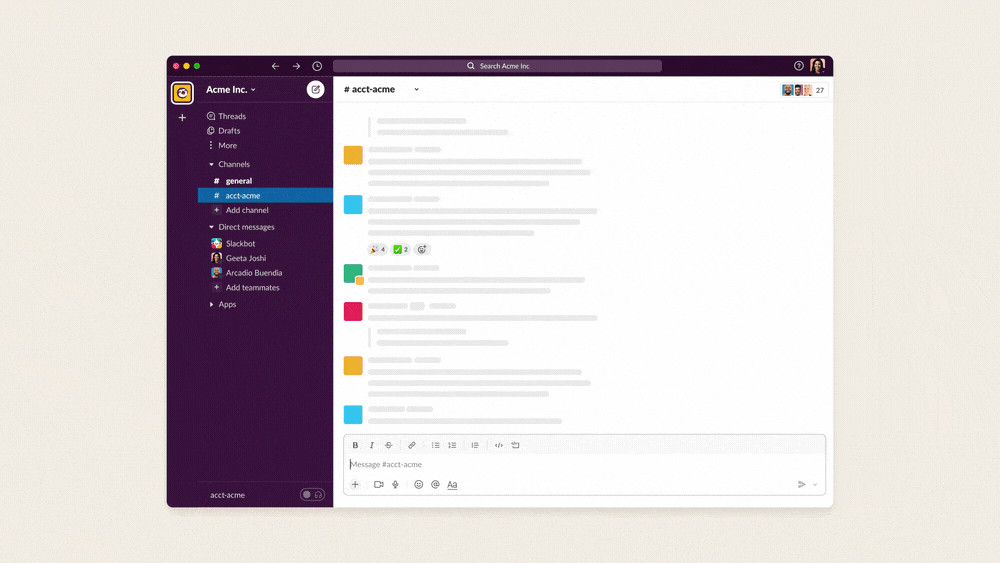The image size is (1000, 563).
Task: Open send options dropdown next to send
Action: pos(815,485)
